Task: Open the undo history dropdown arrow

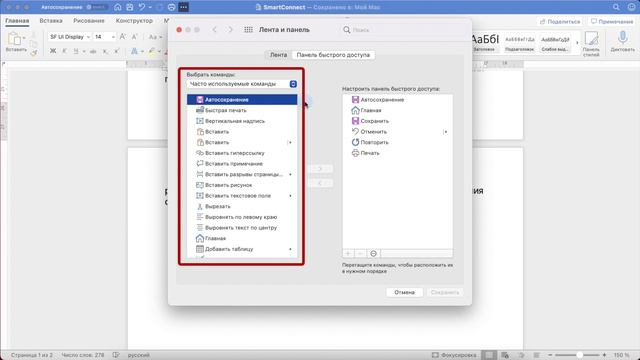Action: [x=150, y=7]
